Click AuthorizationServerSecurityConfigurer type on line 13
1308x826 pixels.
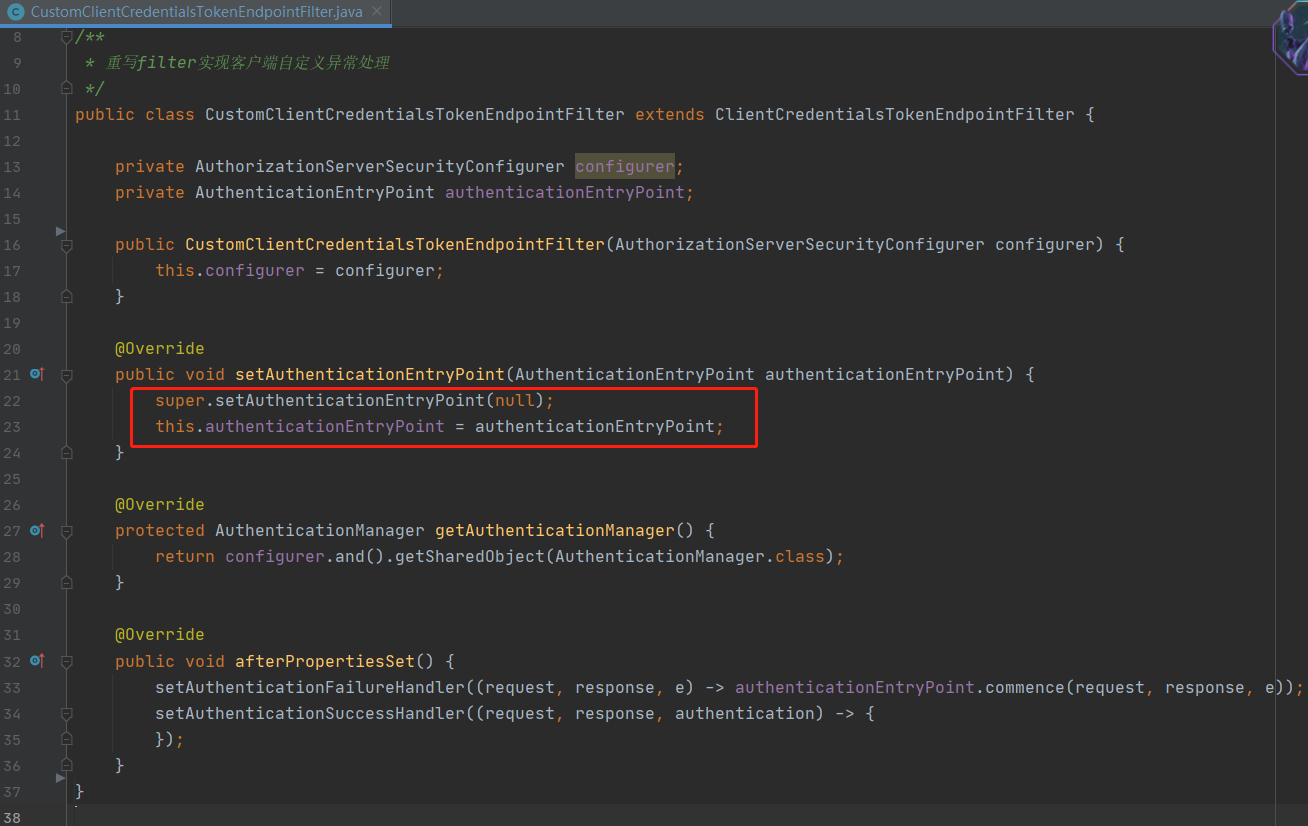click(380, 166)
